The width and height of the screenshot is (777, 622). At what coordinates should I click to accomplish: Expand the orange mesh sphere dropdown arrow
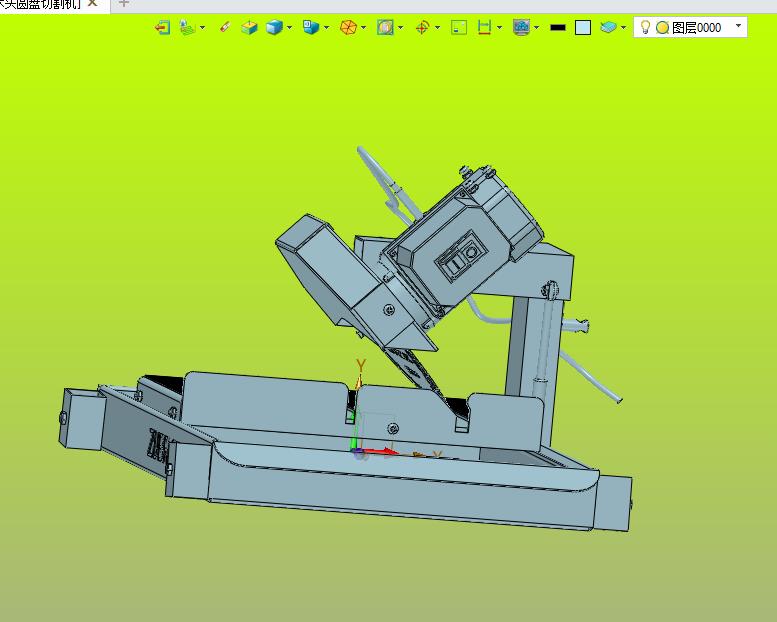pyautogui.click(x=364, y=28)
